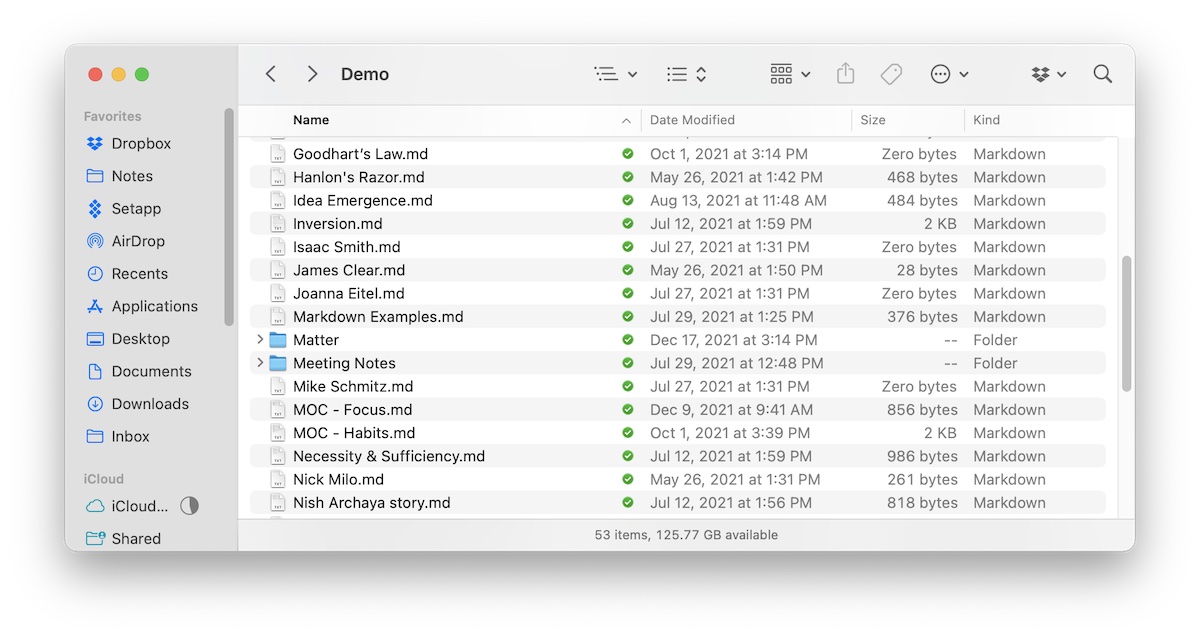The image size is (1200, 637).
Task: Sort by the Size column header
Action: [873, 120]
